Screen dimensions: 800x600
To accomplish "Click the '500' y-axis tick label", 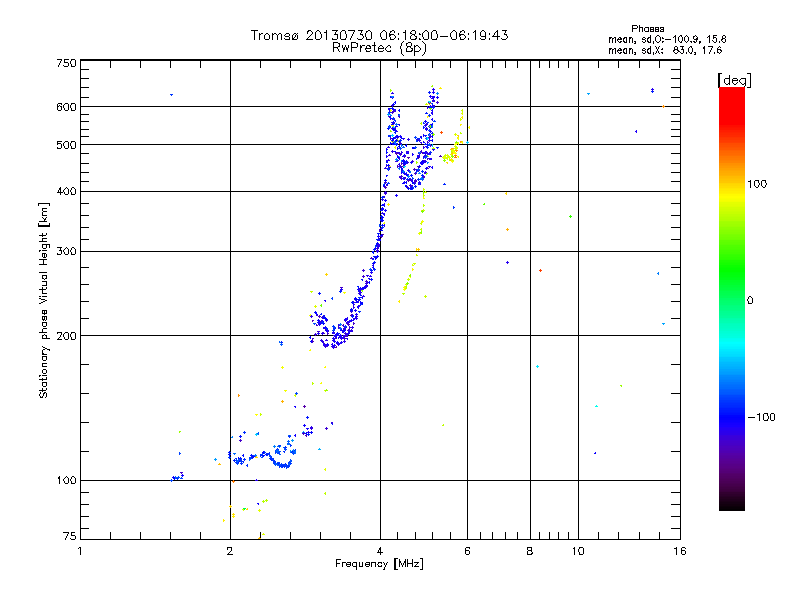I will pyautogui.click(x=66, y=145).
